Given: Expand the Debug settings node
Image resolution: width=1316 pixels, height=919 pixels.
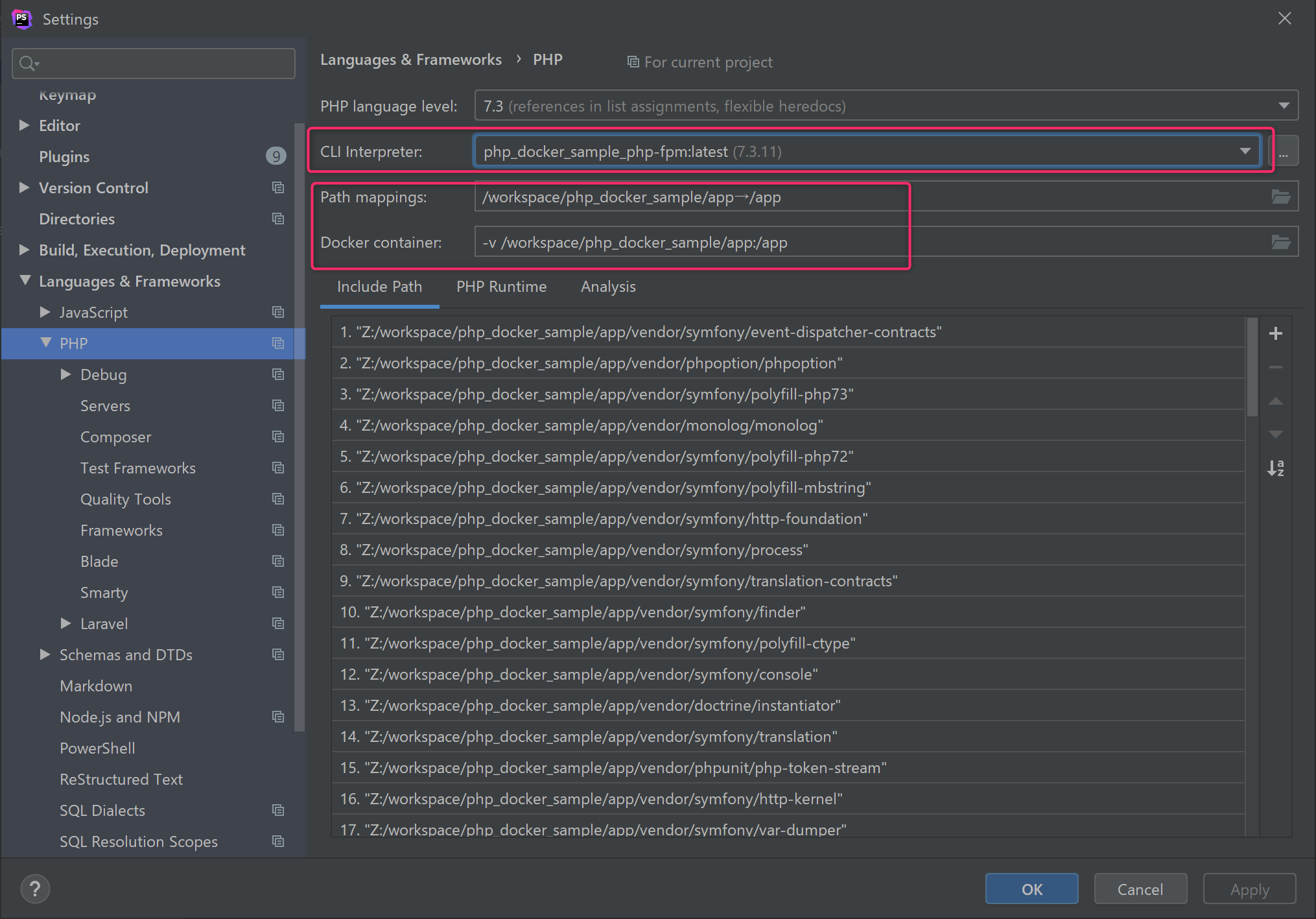Looking at the screenshot, I should tap(65, 374).
